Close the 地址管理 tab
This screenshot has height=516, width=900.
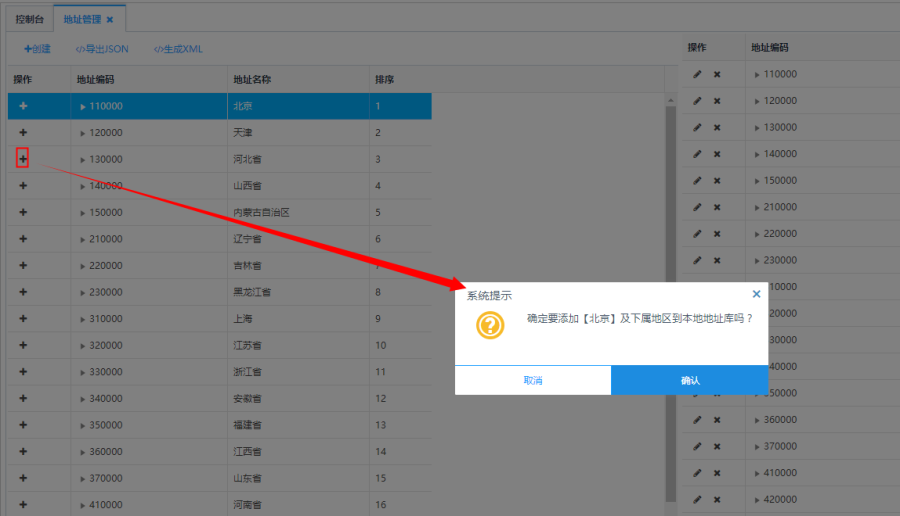[110, 19]
